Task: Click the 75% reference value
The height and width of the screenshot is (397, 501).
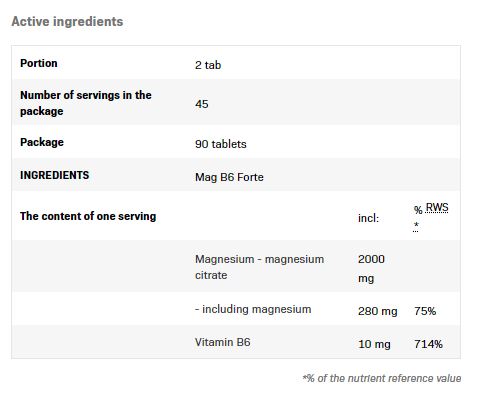Action: coord(425,311)
